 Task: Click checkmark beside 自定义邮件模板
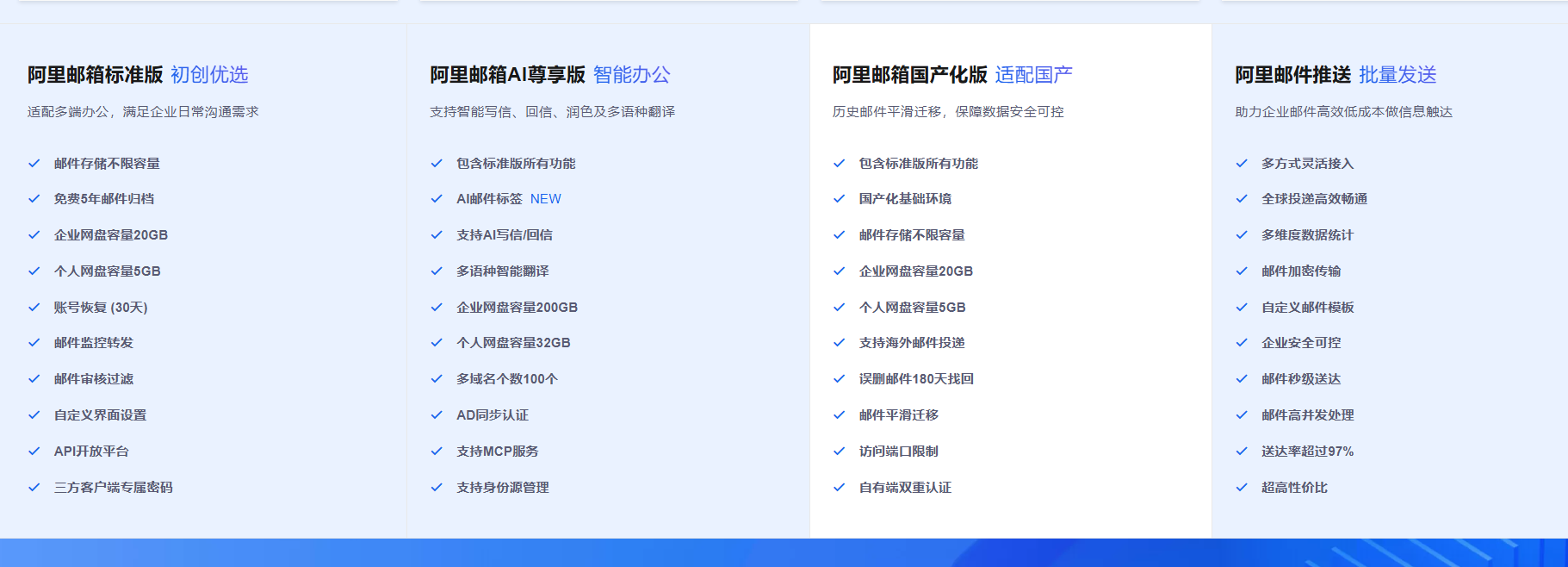1242,308
